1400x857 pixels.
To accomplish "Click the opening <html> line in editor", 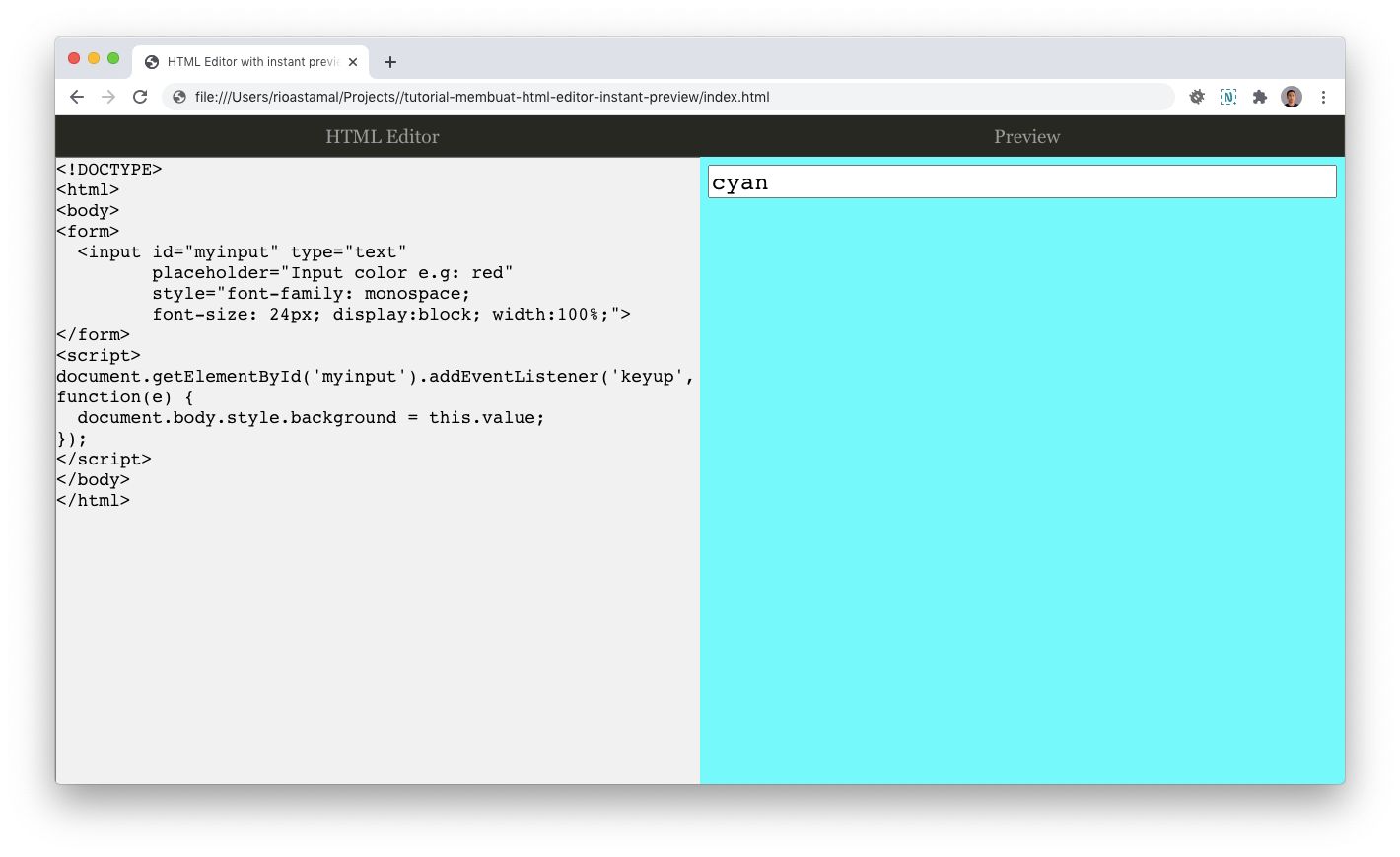I will [88, 190].
